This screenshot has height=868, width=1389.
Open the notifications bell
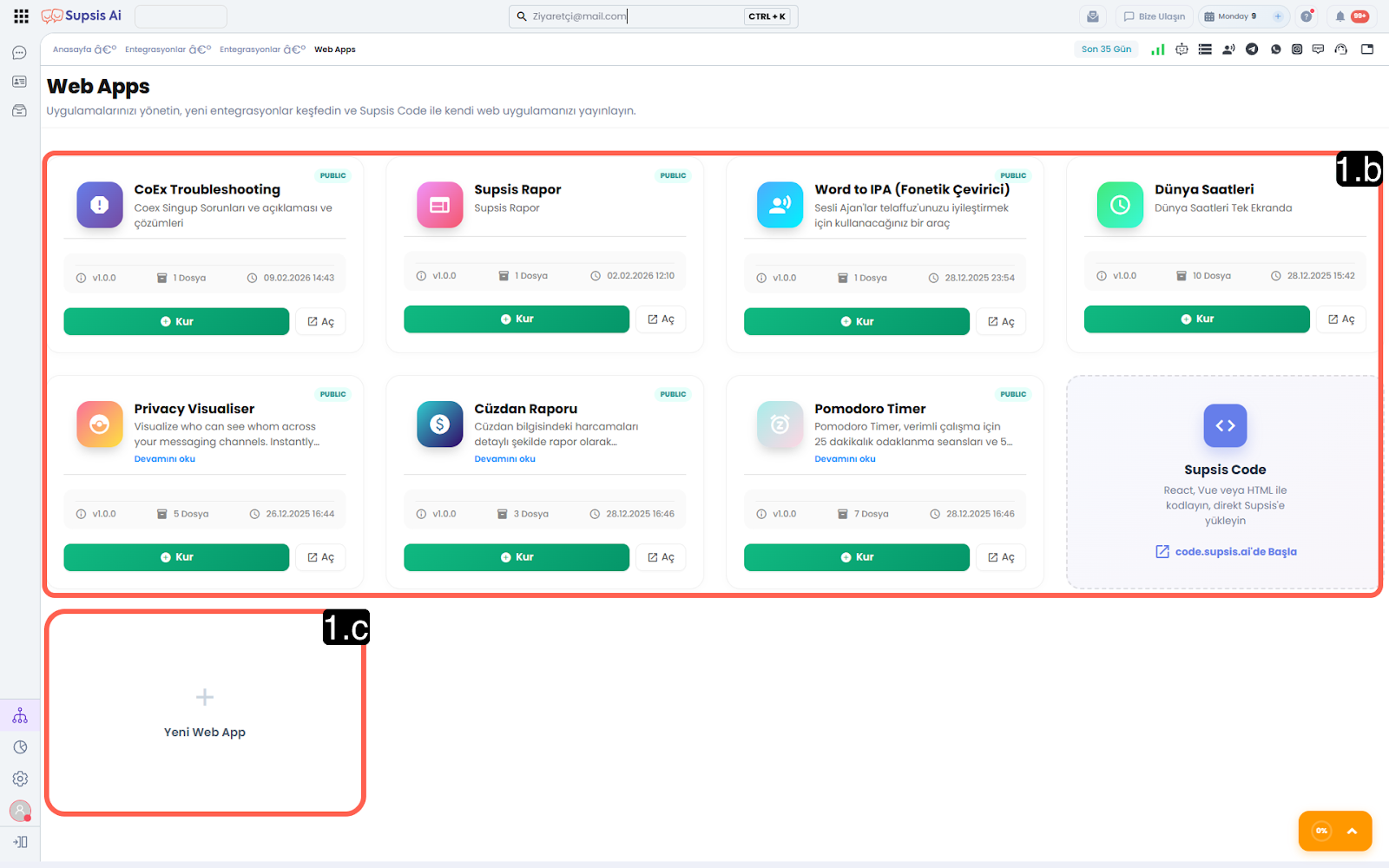(1340, 16)
